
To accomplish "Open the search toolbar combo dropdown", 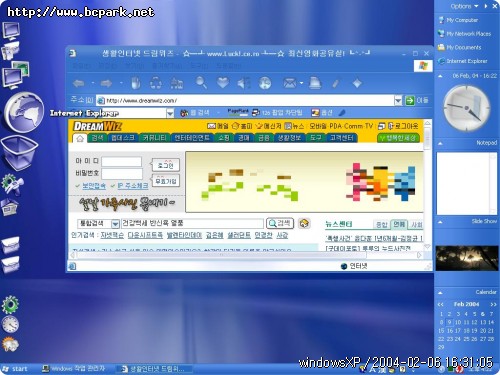I will (x=170, y=113).
